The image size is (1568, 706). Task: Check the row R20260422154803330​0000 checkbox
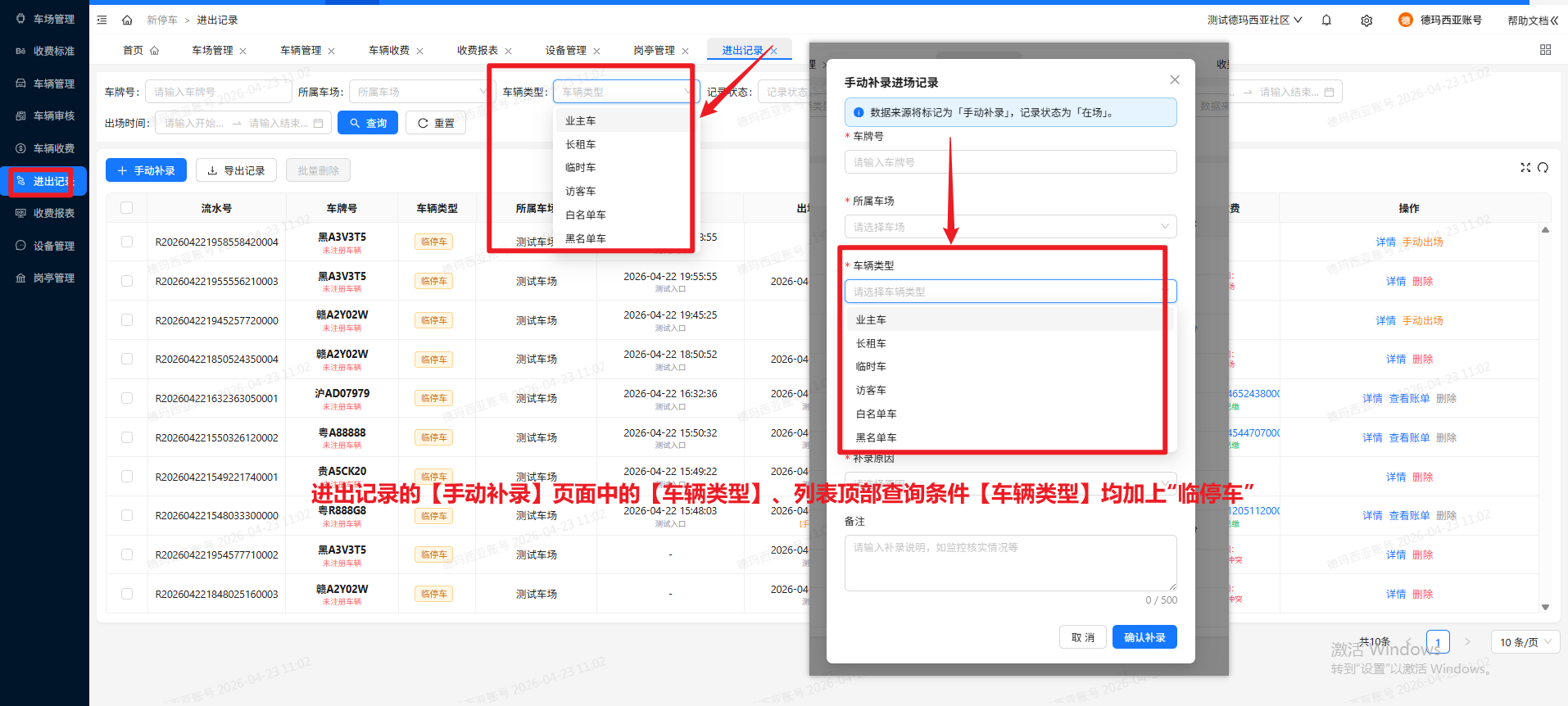(127, 515)
